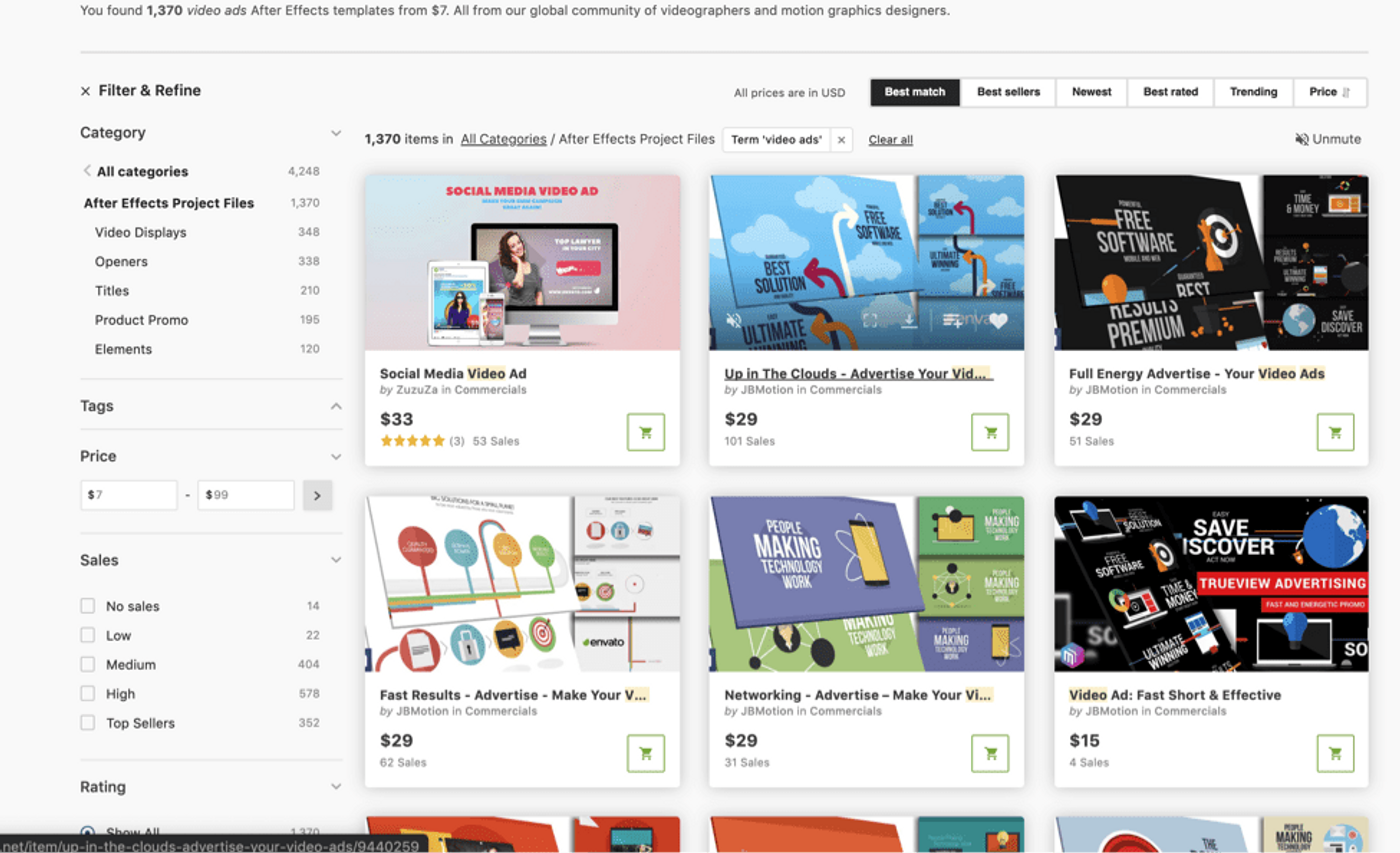Add Video Ad: Fast Short & Effective to cart
The image size is (1400, 853).
pyautogui.click(x=1335, y=753)
